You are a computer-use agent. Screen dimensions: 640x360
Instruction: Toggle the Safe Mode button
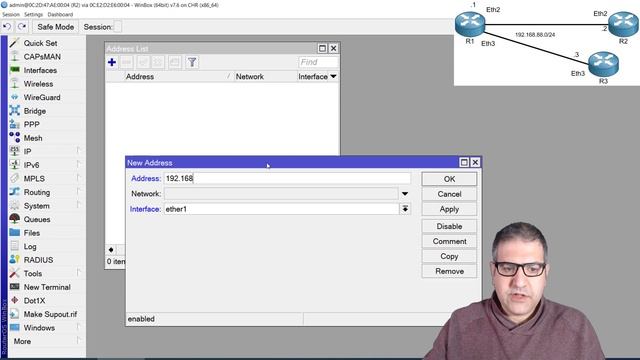coord(56,27)
